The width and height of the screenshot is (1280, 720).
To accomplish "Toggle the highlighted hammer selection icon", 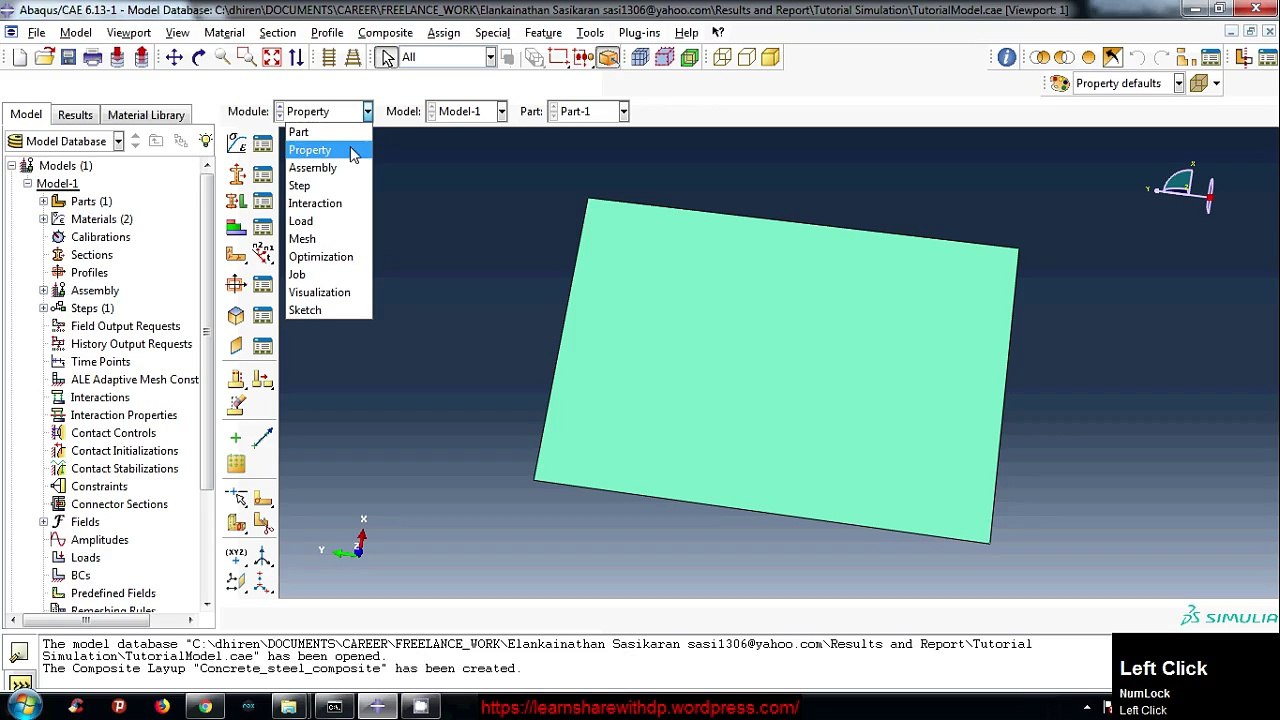I will click(1113, 57).
